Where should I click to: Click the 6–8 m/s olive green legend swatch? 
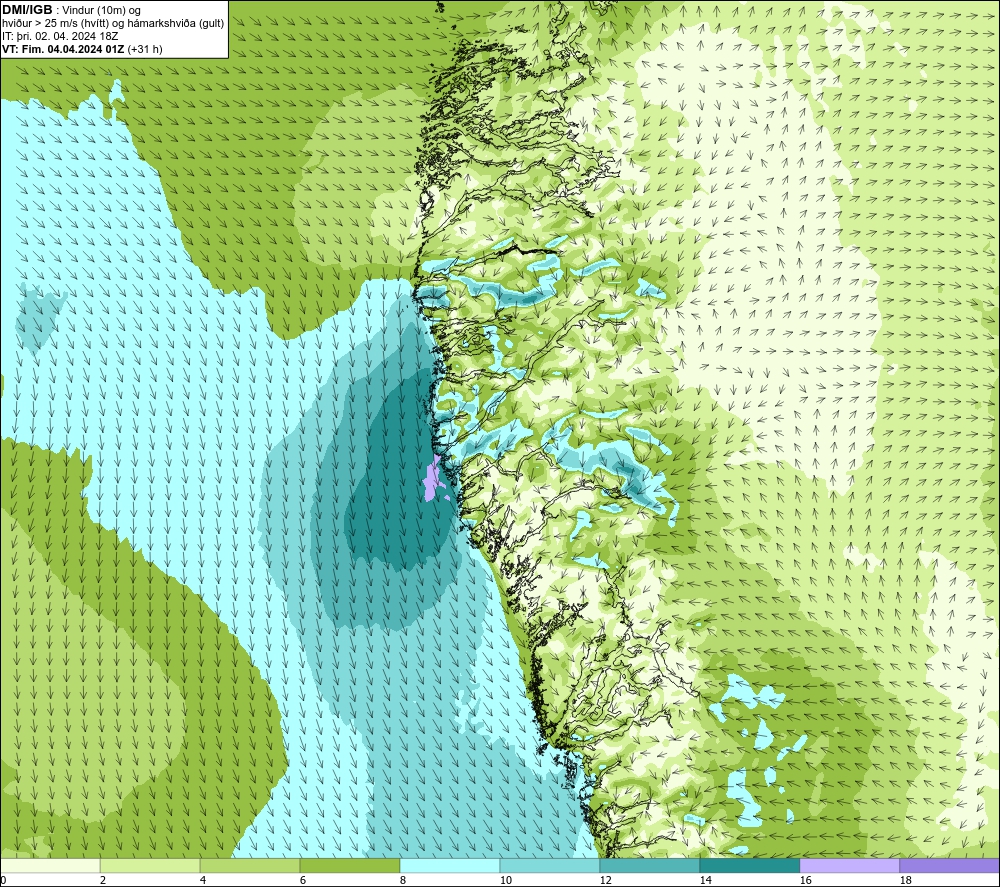point(349,865)
